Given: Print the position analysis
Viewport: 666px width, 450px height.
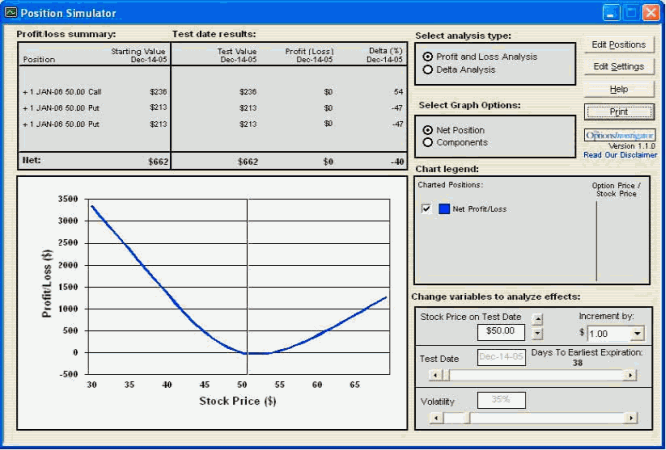Looking at the screenshot, I should 619,112.
